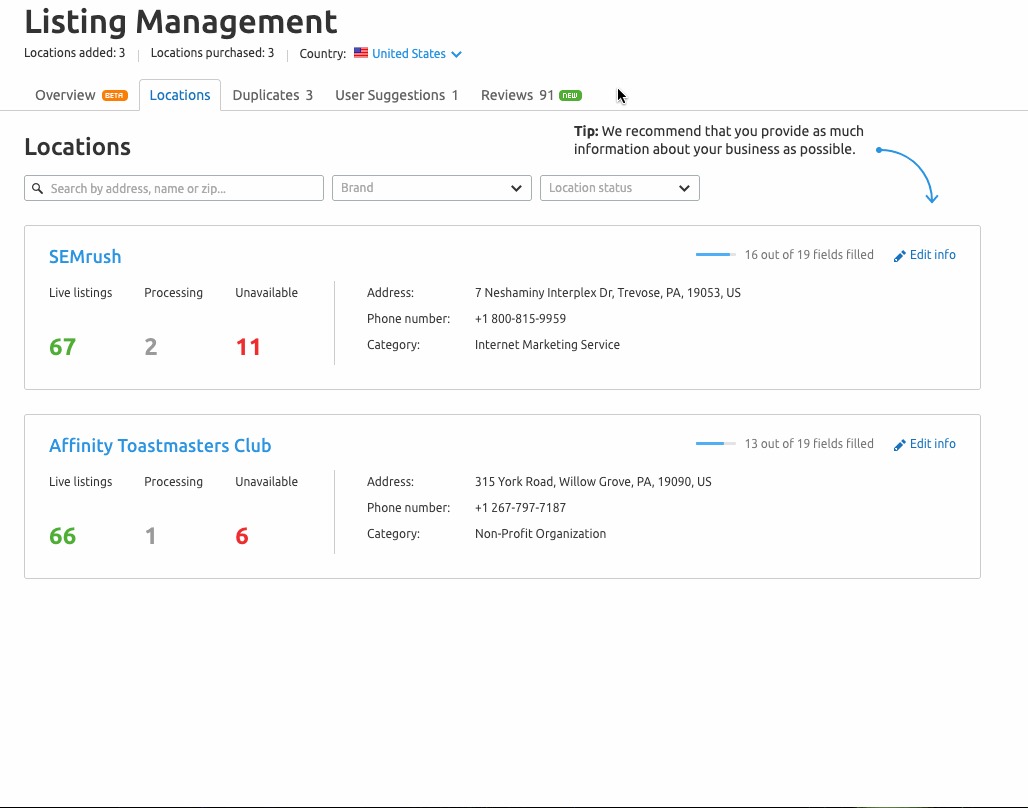This screenshot has height=808, width=1028.
Task: Click Affinity processing count 1
Action: (150, 536)
